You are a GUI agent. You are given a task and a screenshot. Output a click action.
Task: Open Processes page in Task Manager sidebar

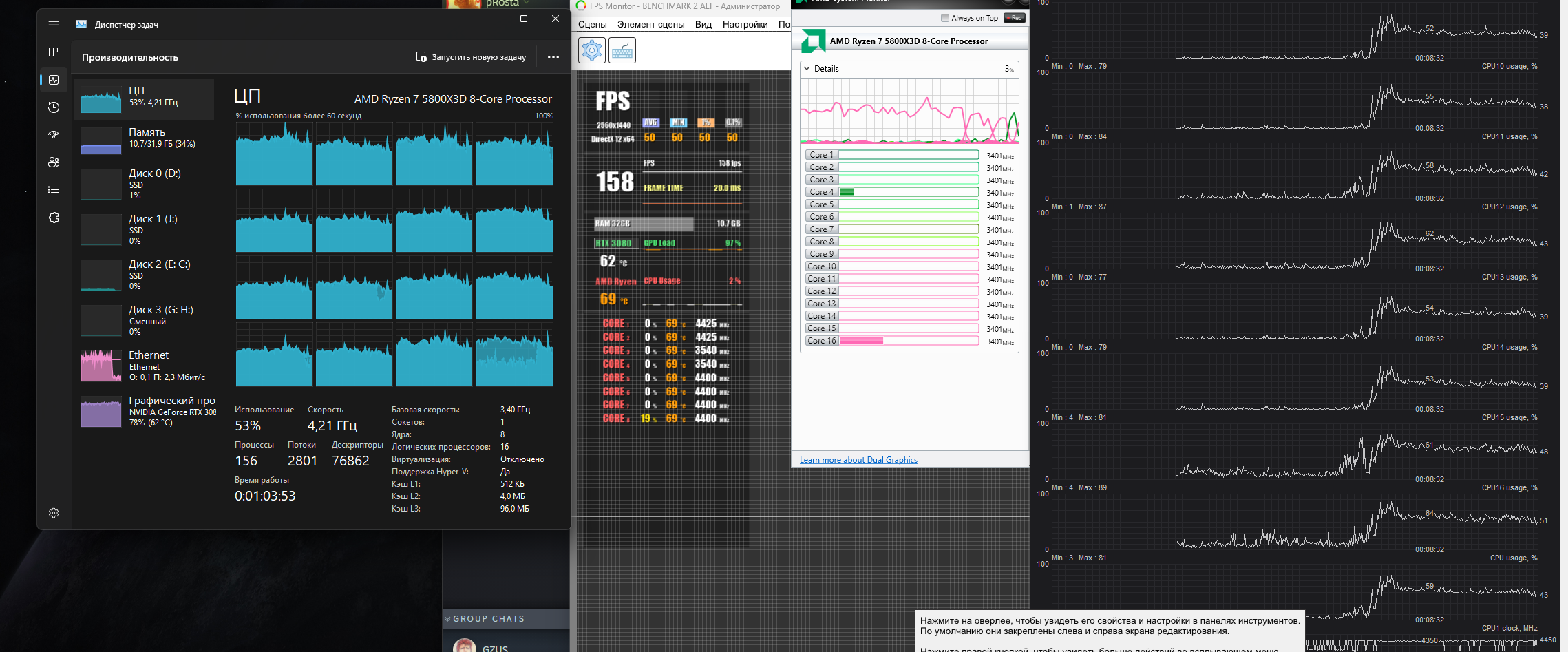[x=54, y=52]
